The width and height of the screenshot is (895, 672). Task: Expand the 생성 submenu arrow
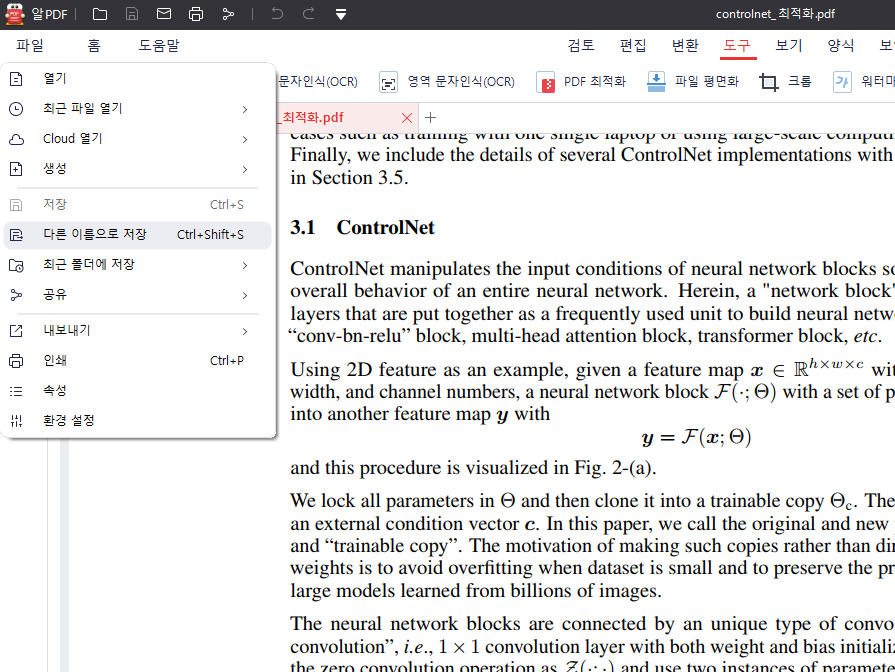point(245,170)
